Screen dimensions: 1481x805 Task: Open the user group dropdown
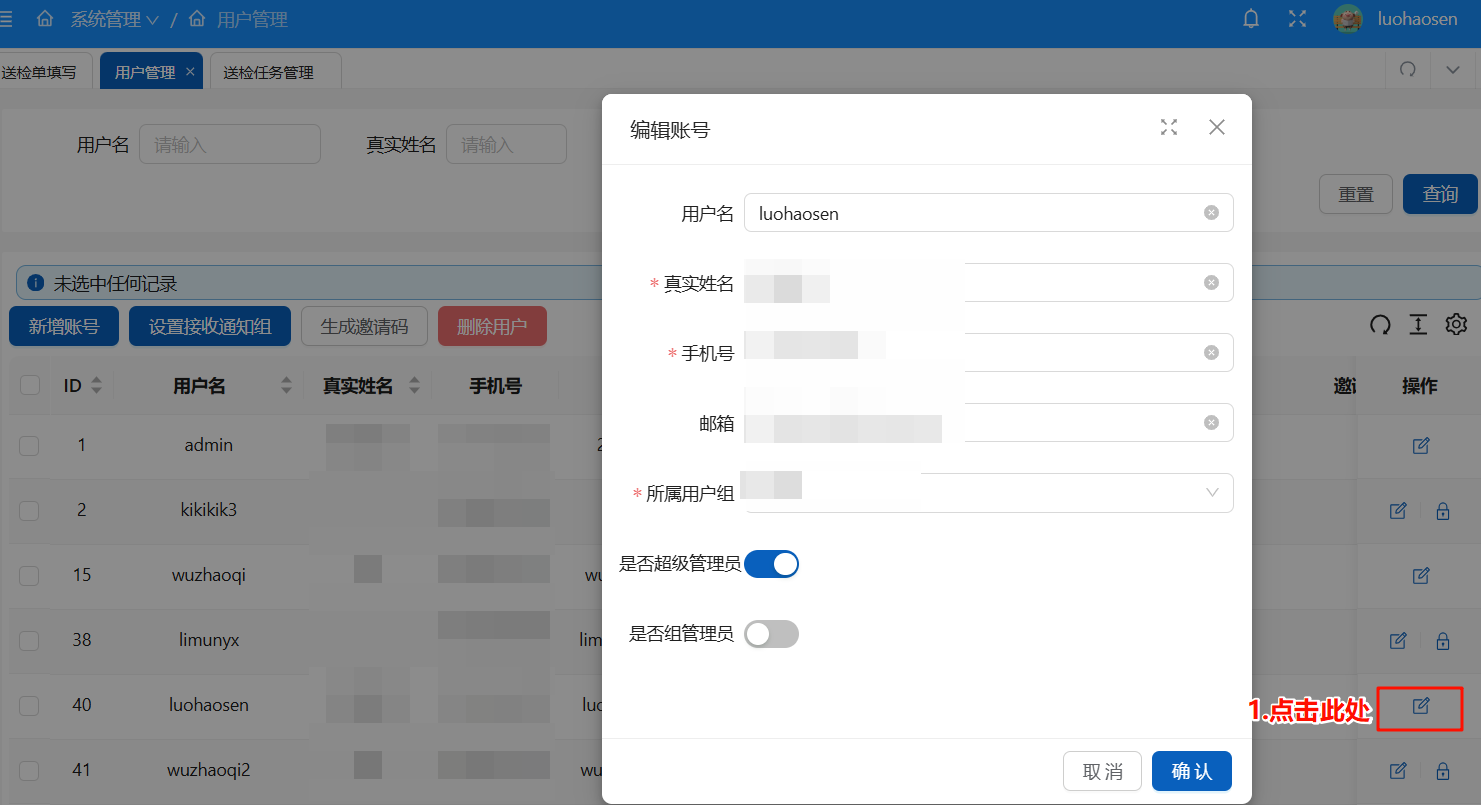(988, 493)
